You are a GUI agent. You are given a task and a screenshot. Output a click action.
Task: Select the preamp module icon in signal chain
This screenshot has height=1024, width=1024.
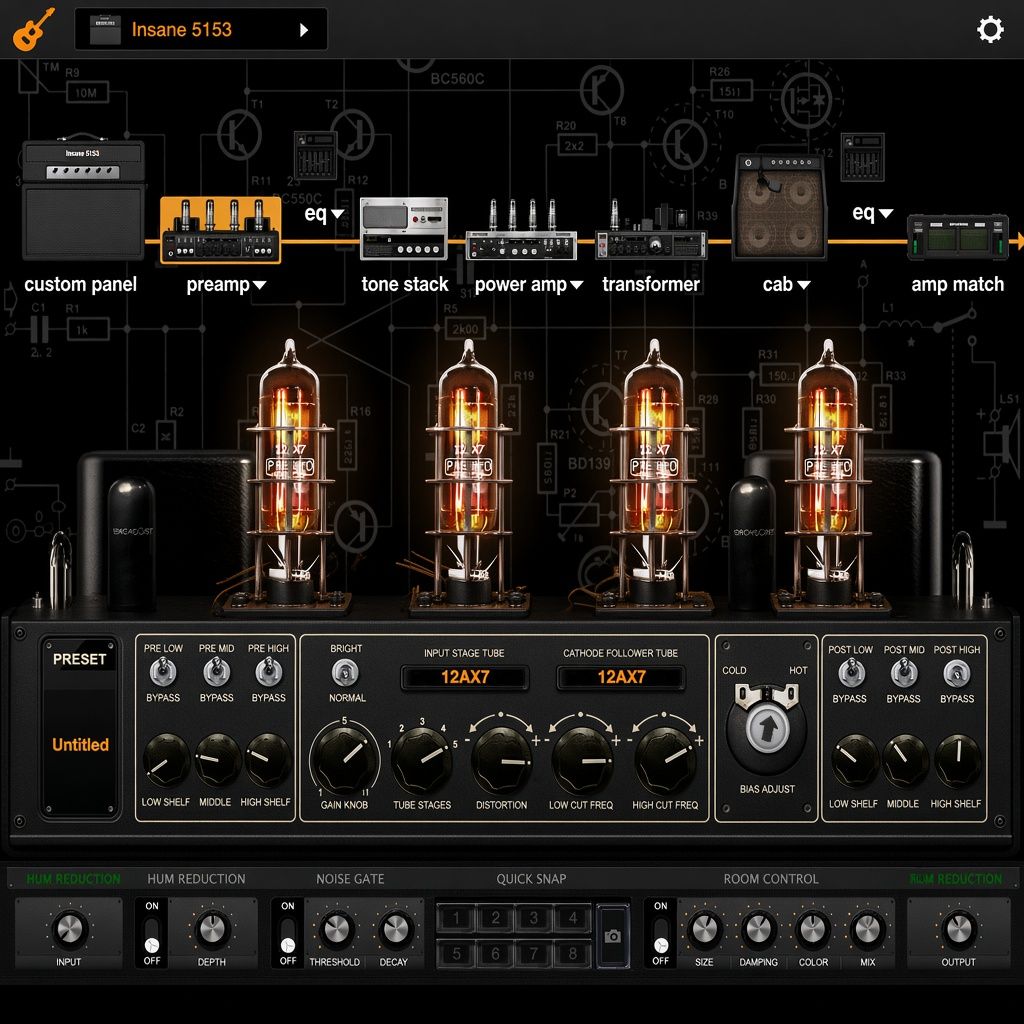click(221, 231)
